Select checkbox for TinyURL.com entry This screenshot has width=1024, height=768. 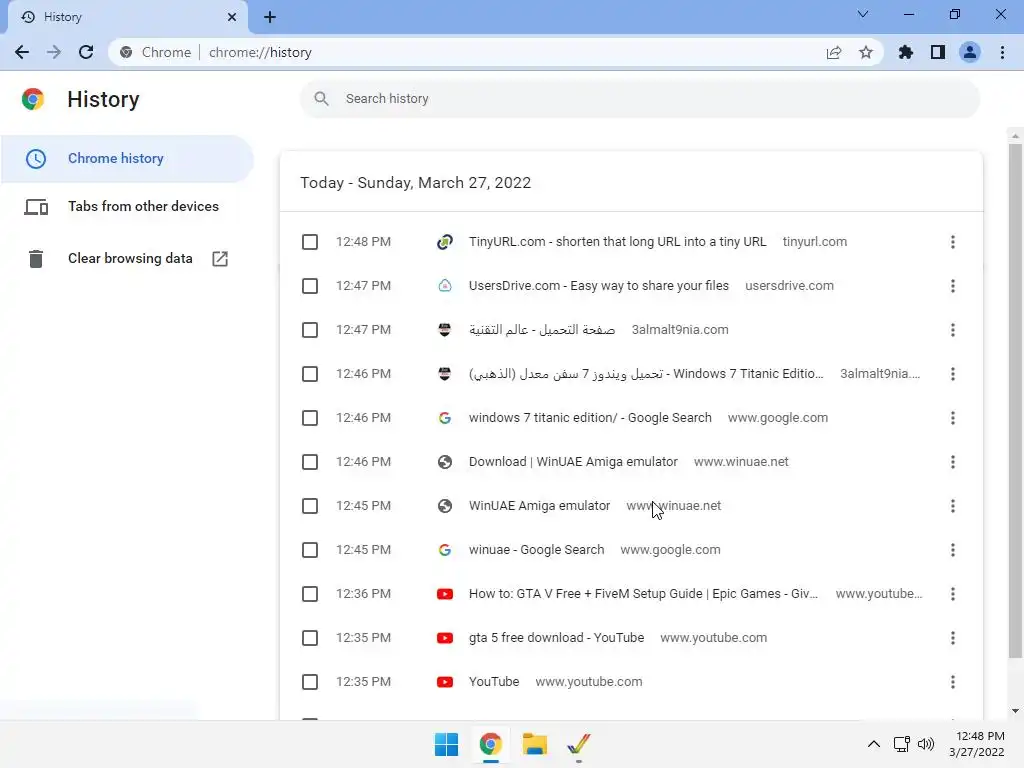[310, 242]
